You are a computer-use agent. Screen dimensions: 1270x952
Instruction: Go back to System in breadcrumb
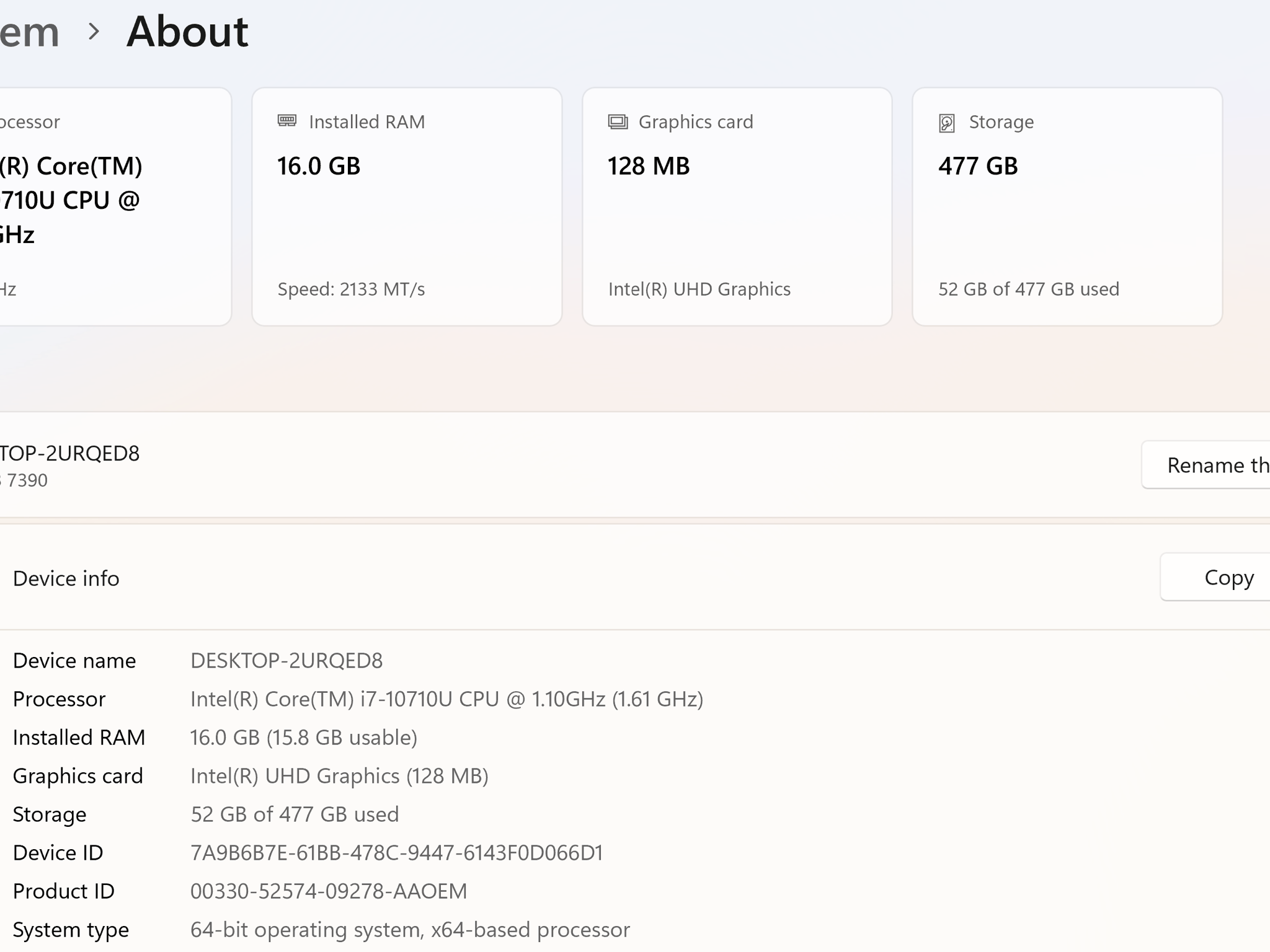(29, 32)
